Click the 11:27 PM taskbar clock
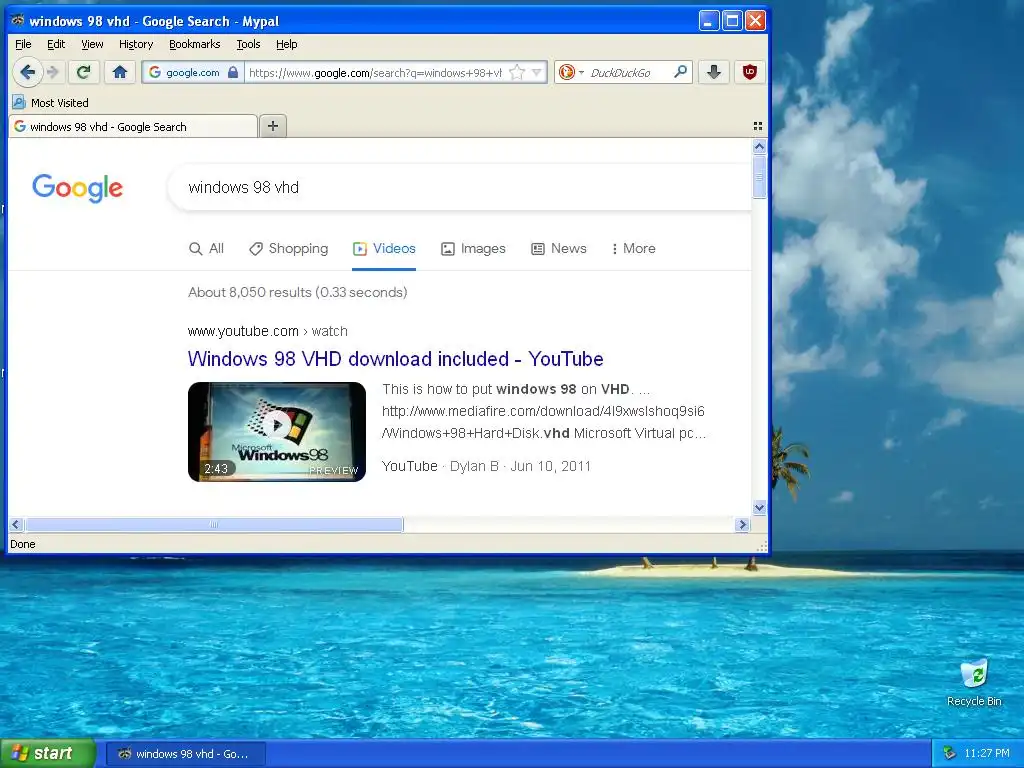Screen dimensions: 1024x768 [987, 754]
